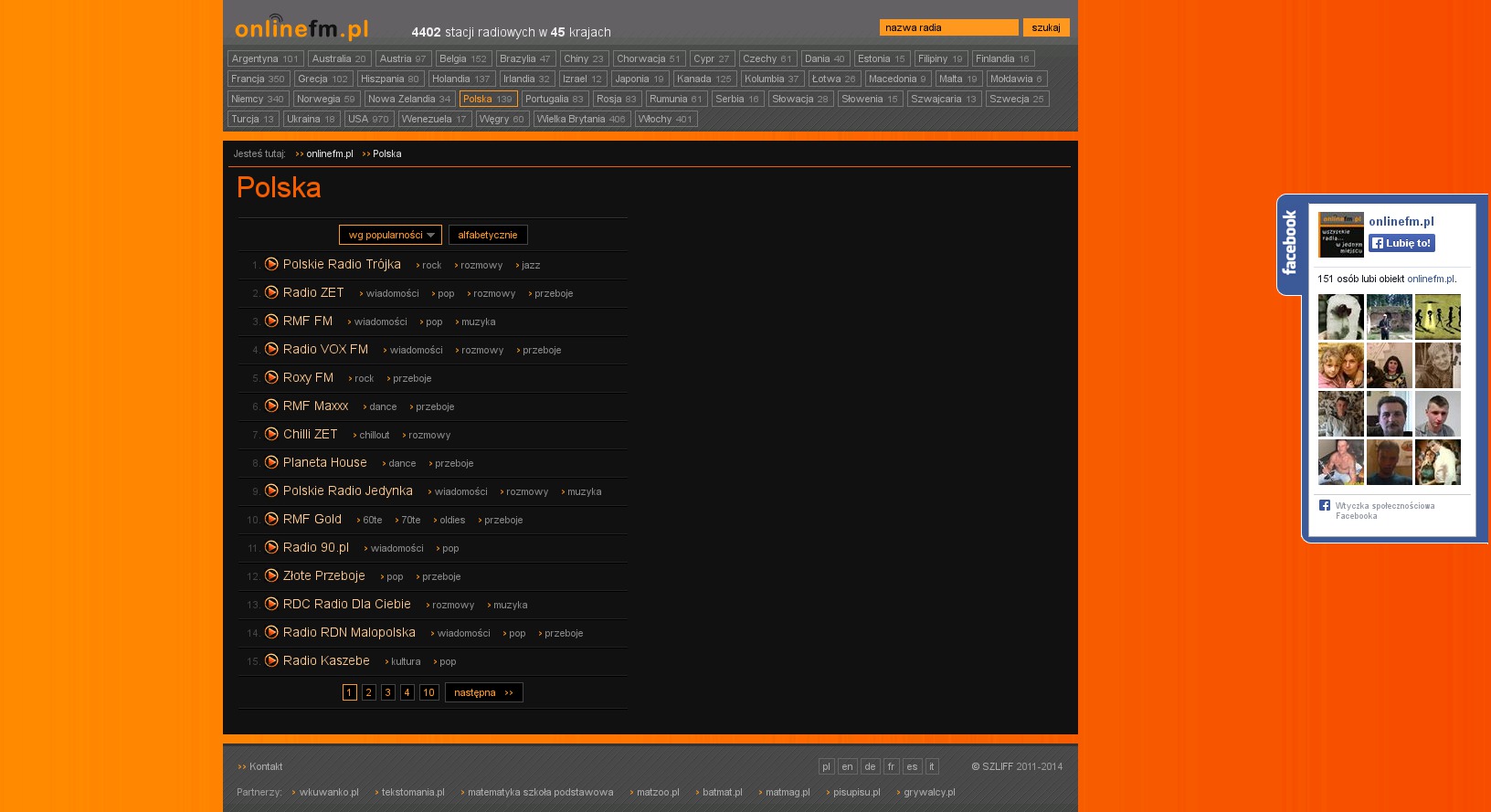
Task: Click the Facebook 'Lubię to!' like button
Action: click(x=1401, y=243)
